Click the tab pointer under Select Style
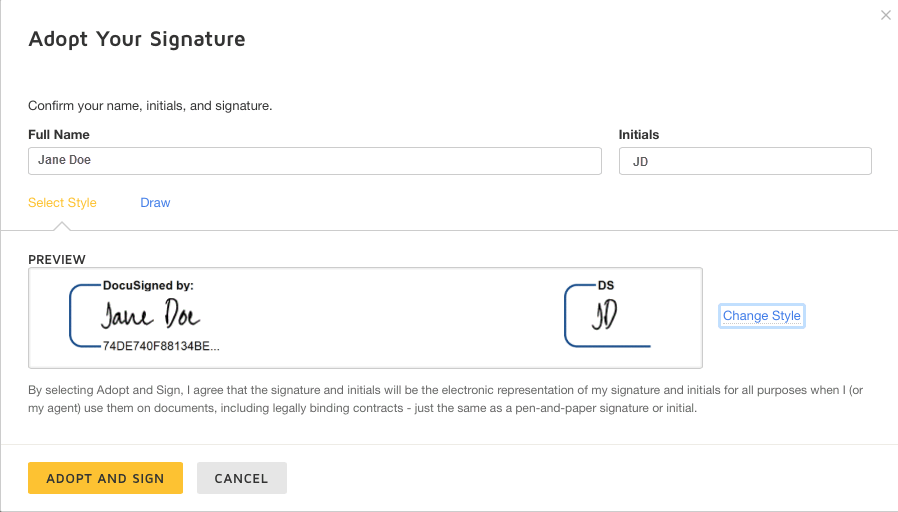 [x=62, y=225]
